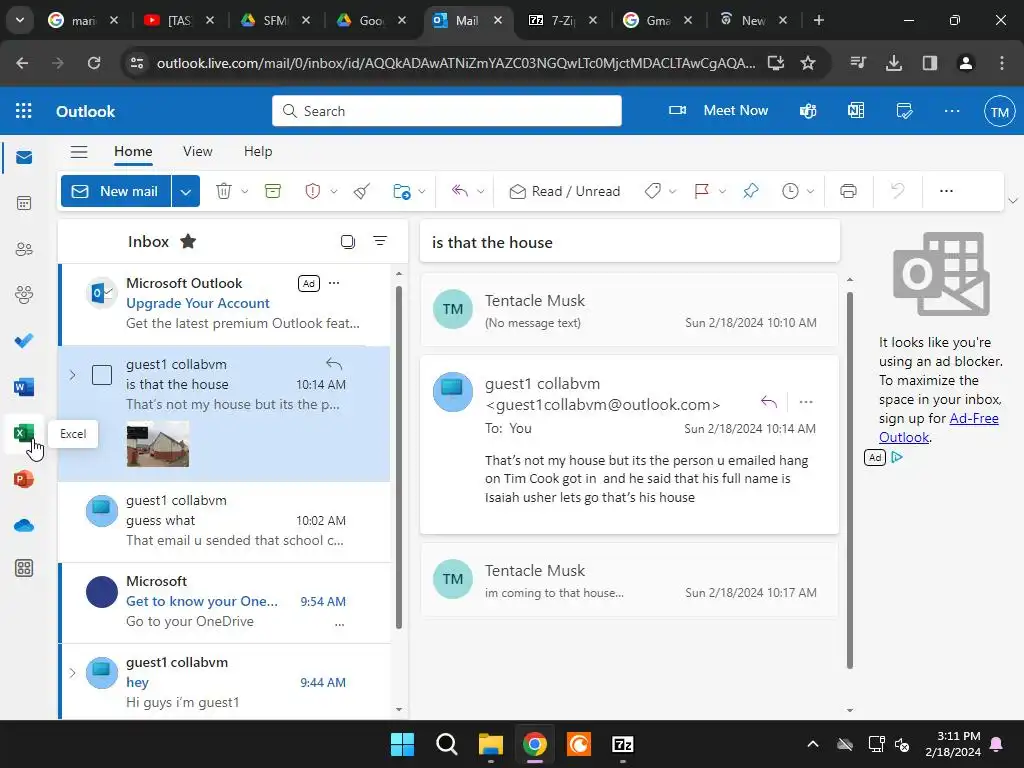The width and height of the screenshot is (1024, 768).
Task: Expand the Report options dropdown
Action: click(334, 191)
